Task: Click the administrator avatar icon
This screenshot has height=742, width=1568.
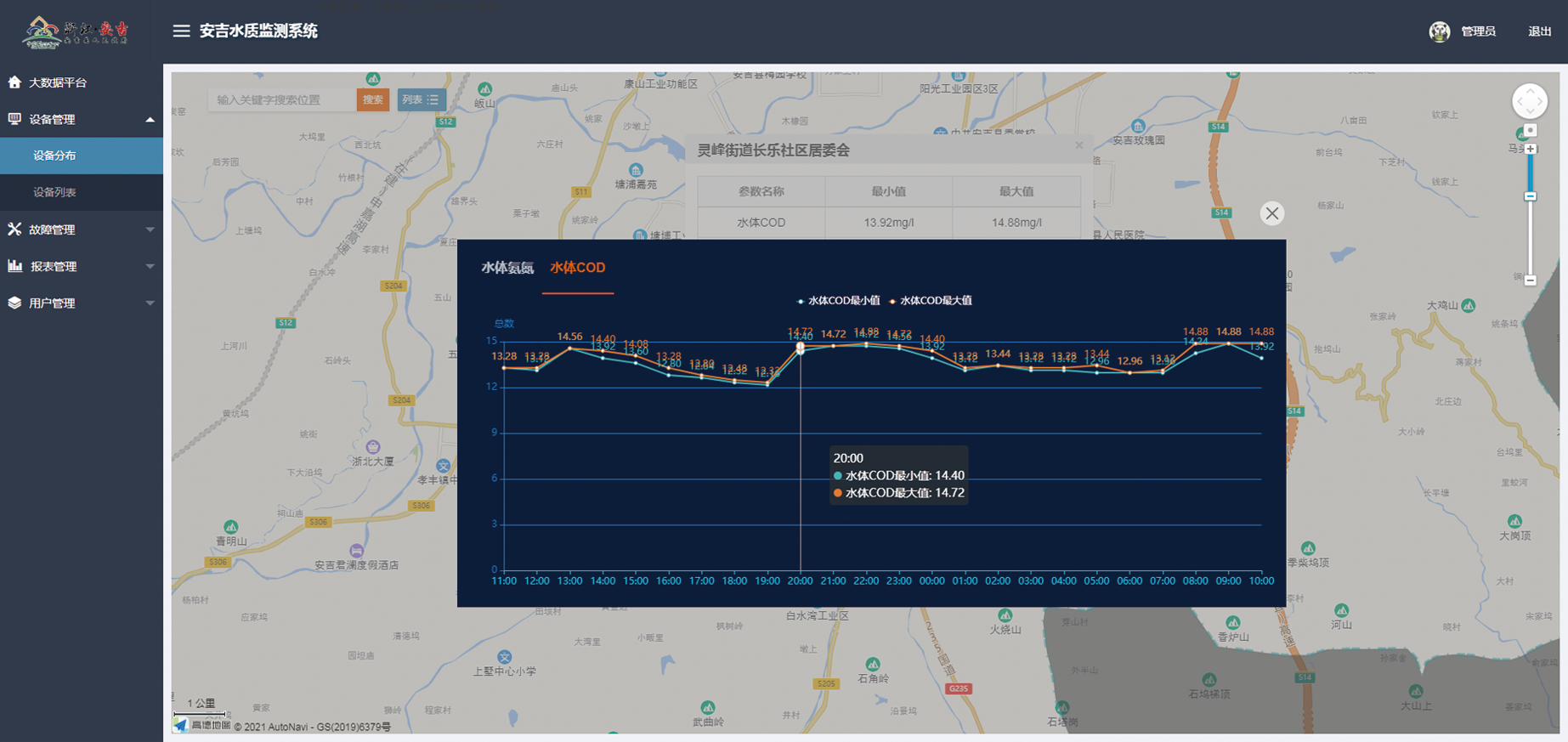Action: click(1439, 31)
